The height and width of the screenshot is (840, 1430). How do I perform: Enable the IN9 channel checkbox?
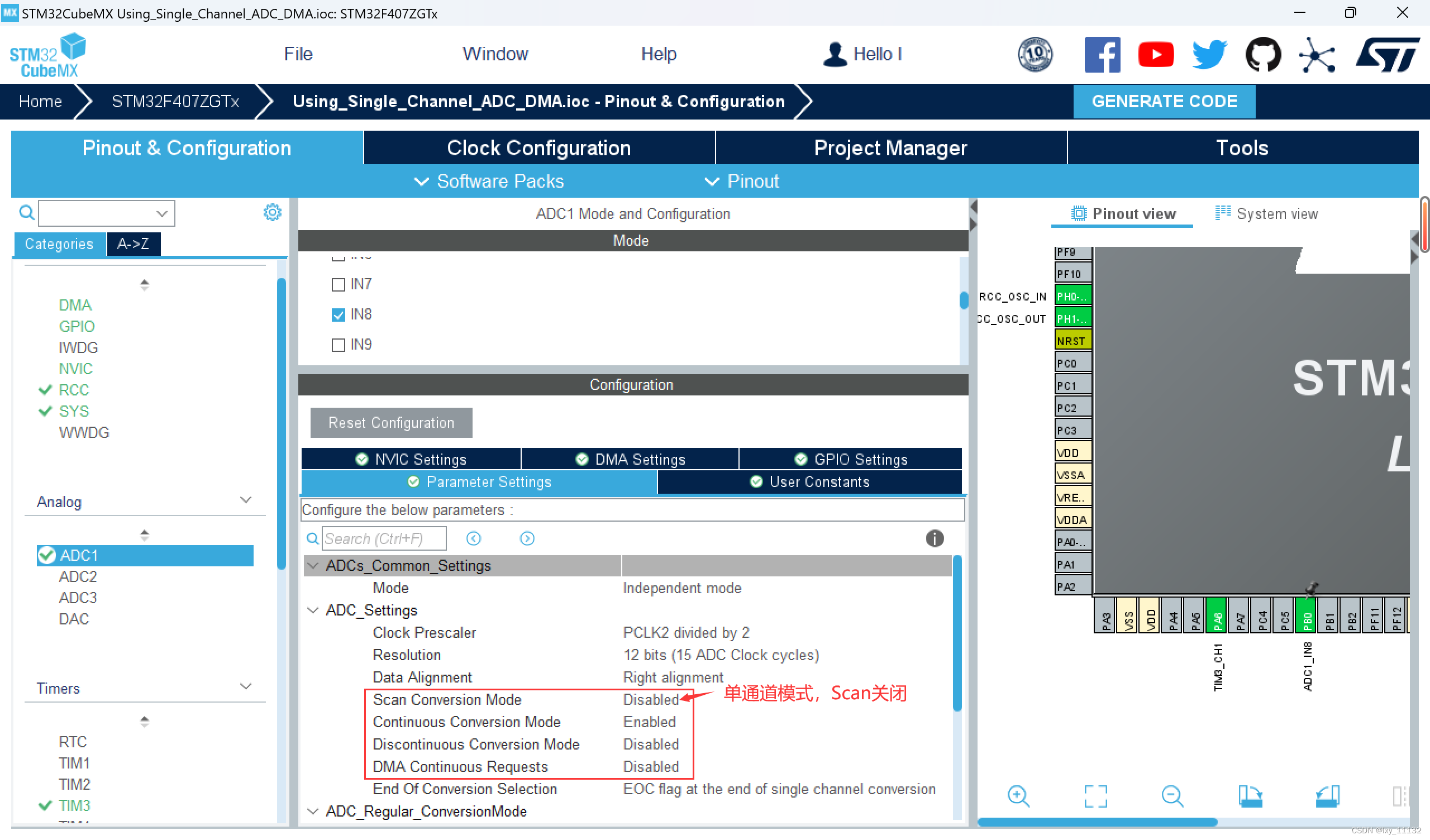[338, 345]
